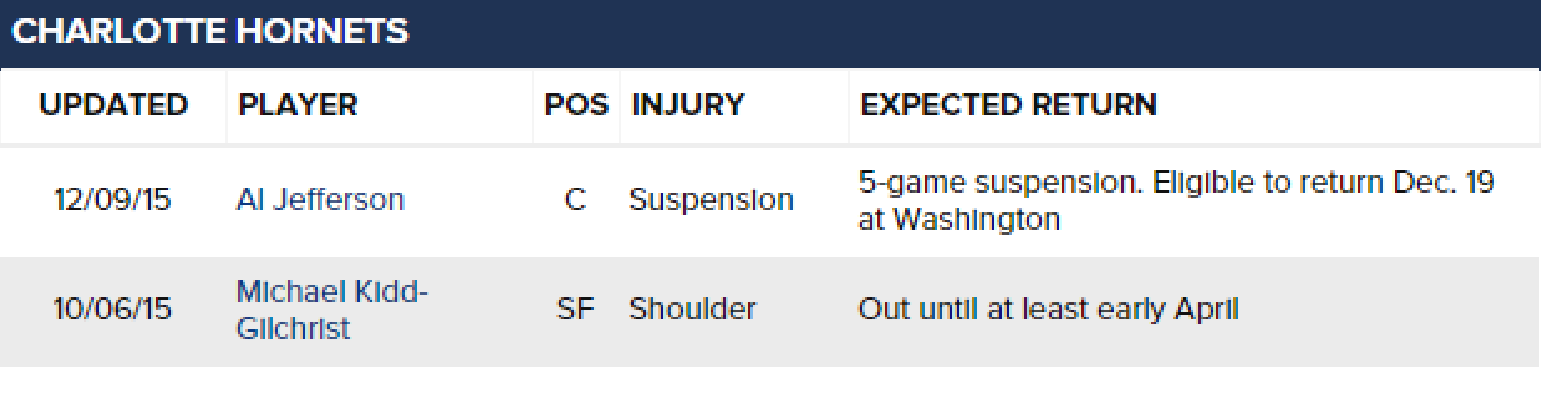Open the Al Jefferson player link
Screen dimensions: 1541x405
320,200
